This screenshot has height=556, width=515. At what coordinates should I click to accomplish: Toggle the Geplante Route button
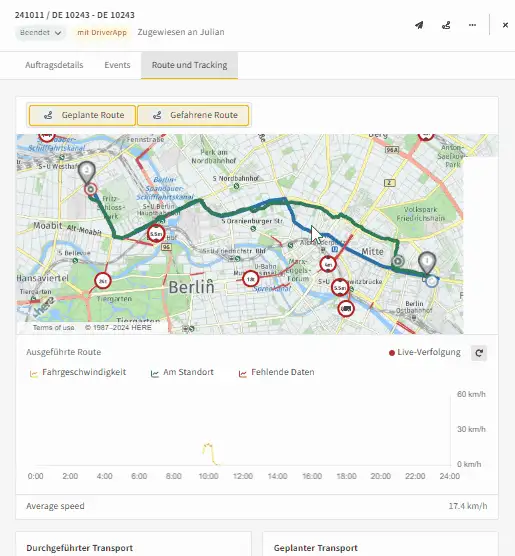click(82, 115)
